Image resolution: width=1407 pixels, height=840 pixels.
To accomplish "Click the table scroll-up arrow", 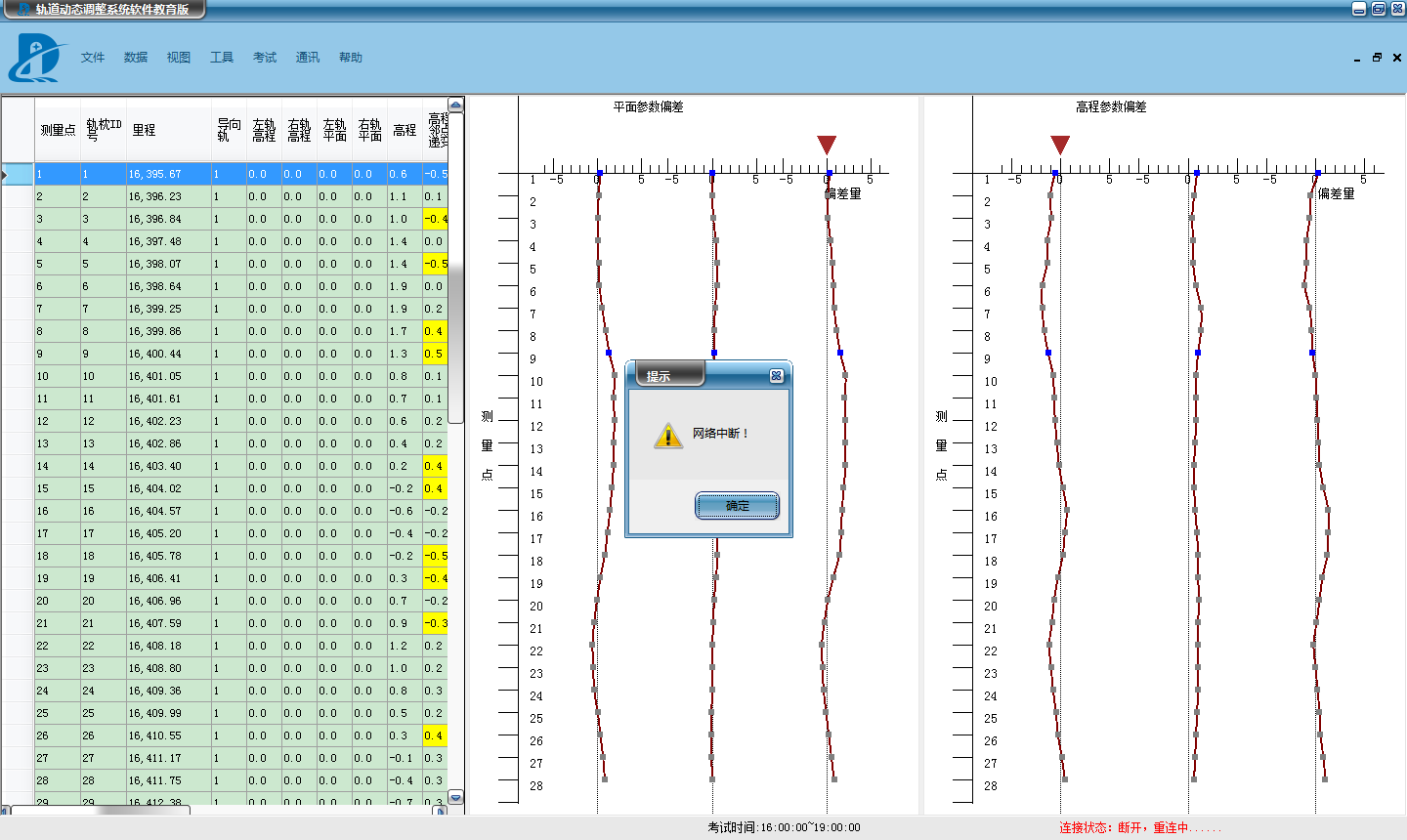I will click(455, 105).
